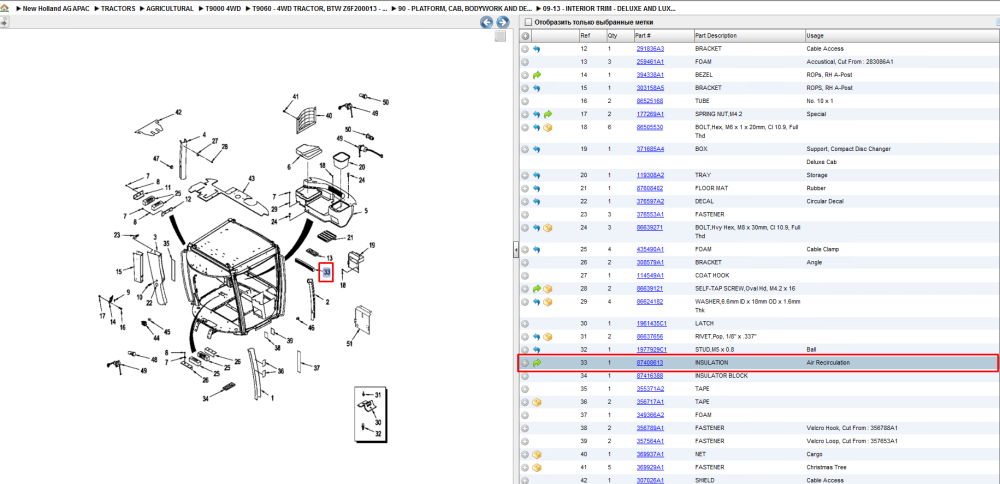The width and height of the screenshot is (1000, 484).
Task: Click blue back arrow on ref 15 row
Action: click(536, 87)
